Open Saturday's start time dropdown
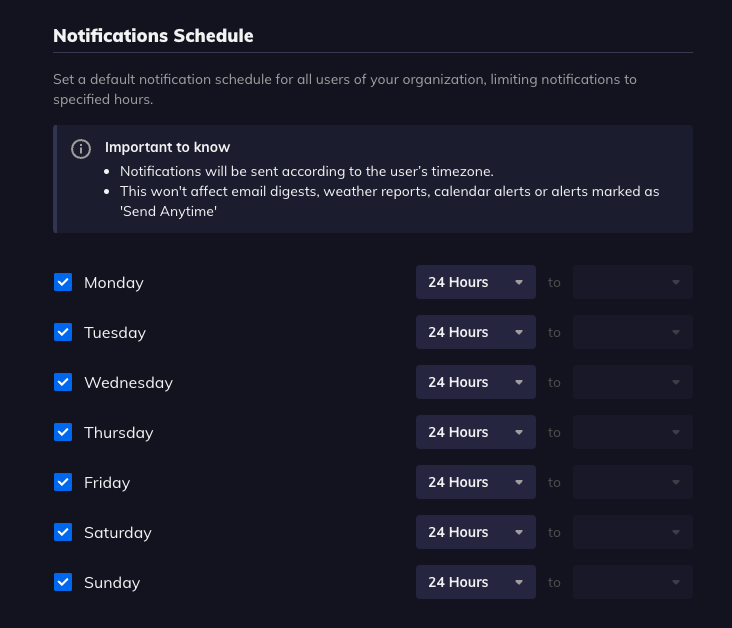Screen dimensions: 732x628 (x=475, y=532)
